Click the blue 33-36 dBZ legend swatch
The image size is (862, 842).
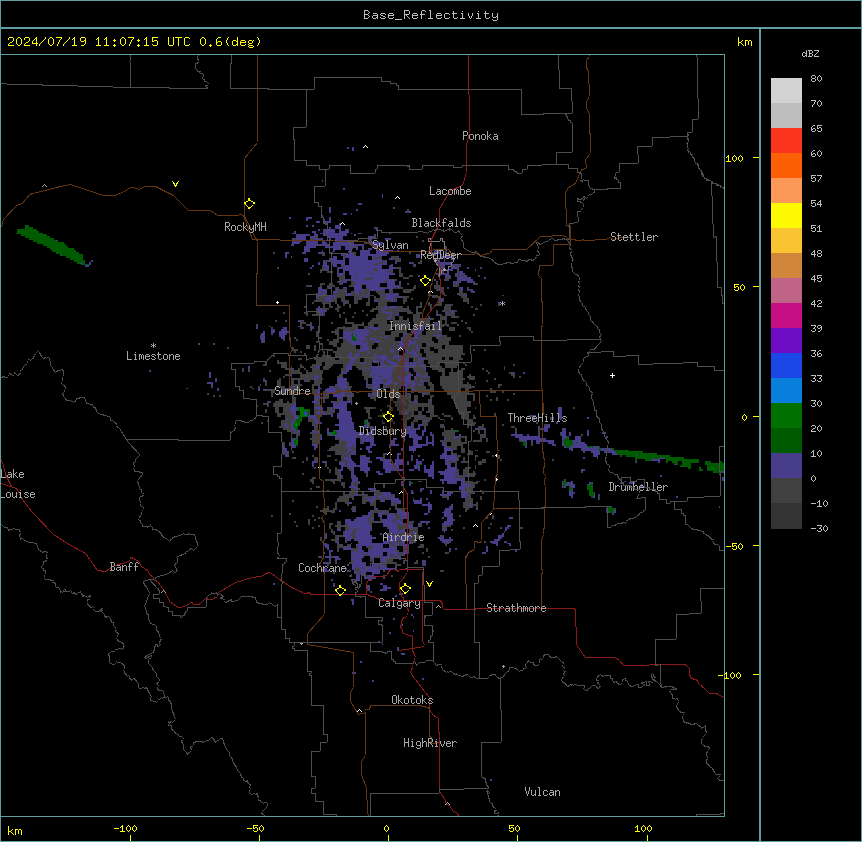coord(786,365)
